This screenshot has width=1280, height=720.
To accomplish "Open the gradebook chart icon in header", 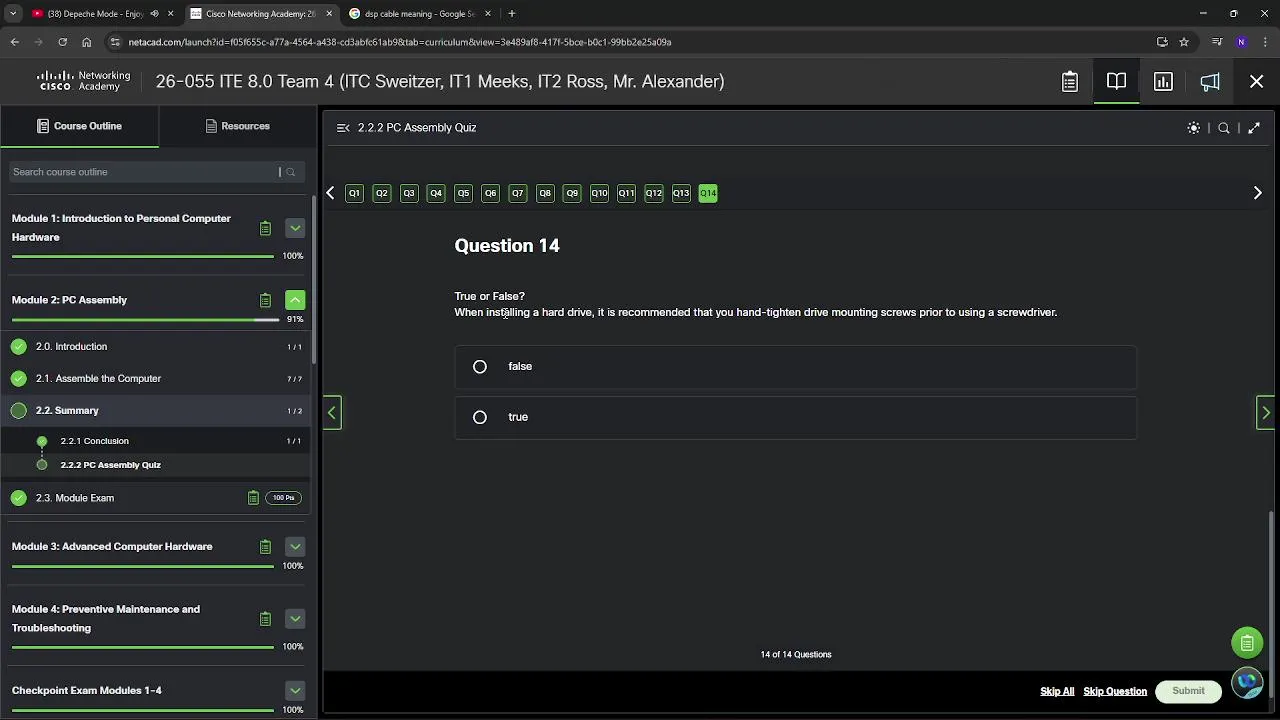I will (x=1163, y=82).
